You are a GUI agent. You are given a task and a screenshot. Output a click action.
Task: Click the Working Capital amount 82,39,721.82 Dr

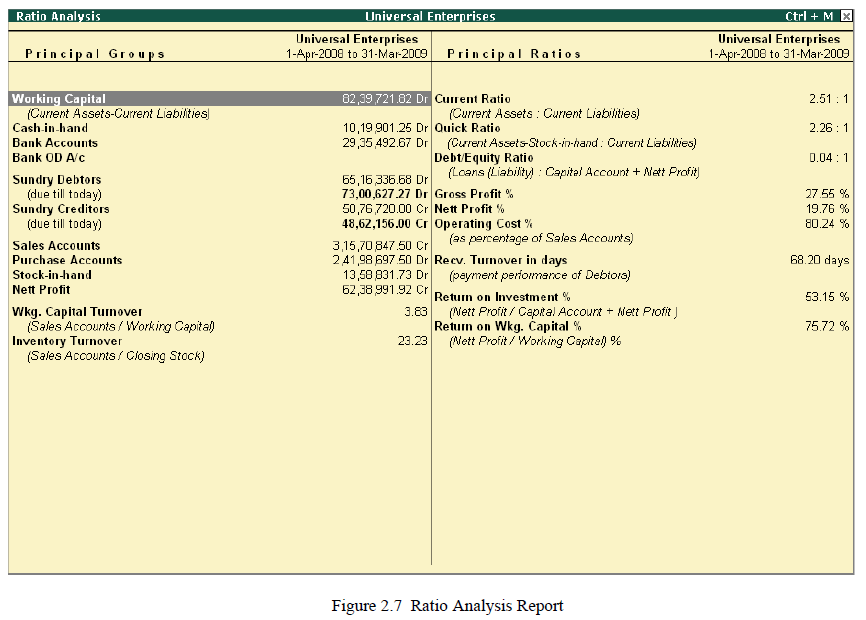385,99
